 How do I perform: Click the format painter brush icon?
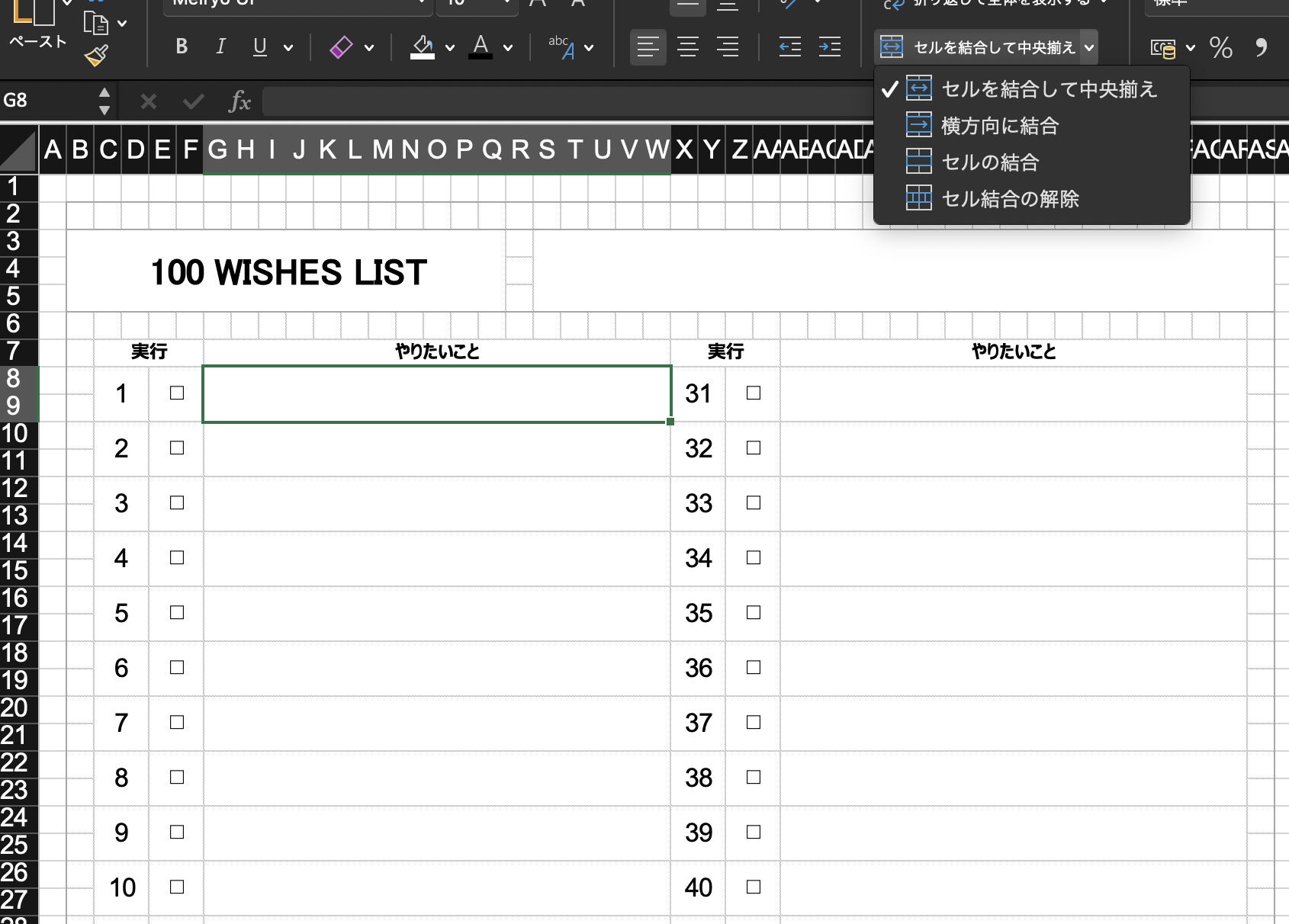pos(97,56)
